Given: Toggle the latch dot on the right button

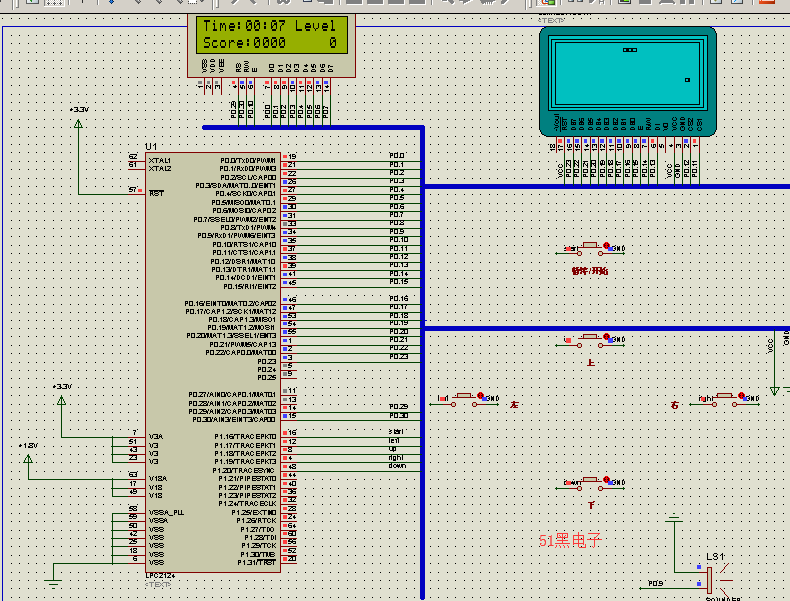Looking at the screenshot, I should point(741,395).
